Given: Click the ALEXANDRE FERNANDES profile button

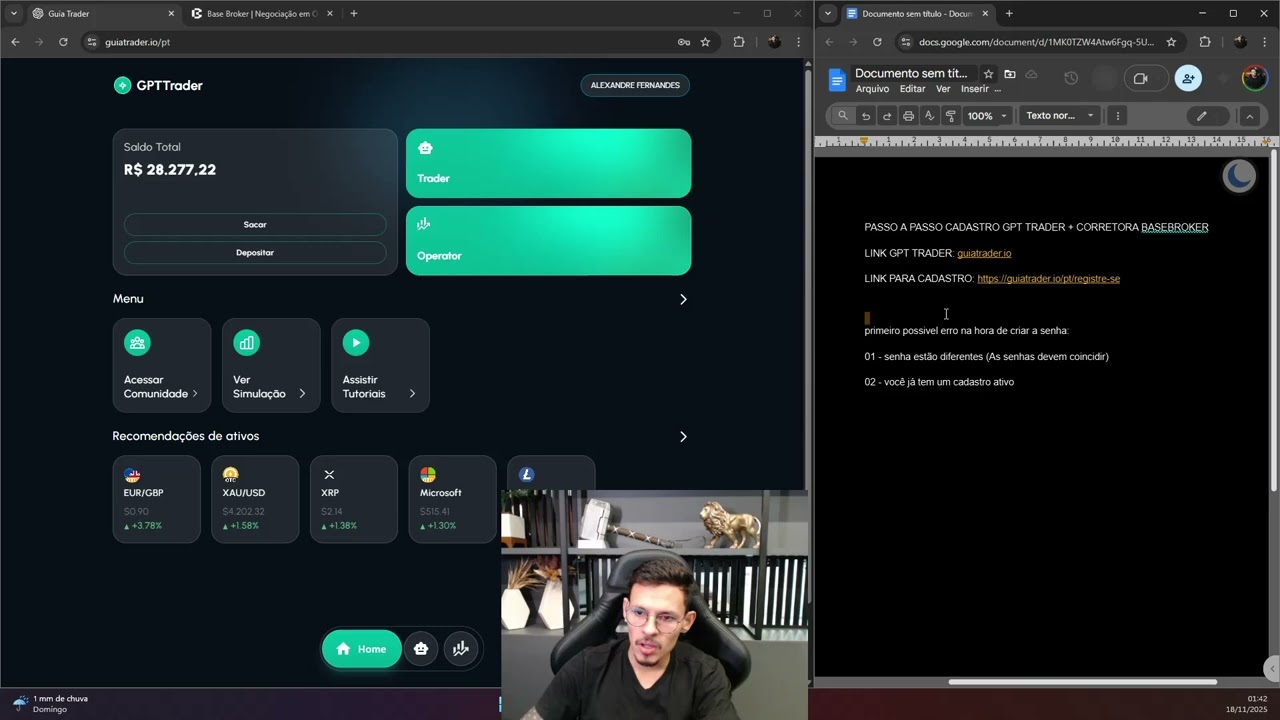Looking at the screenshot, I should pos(635,85).
